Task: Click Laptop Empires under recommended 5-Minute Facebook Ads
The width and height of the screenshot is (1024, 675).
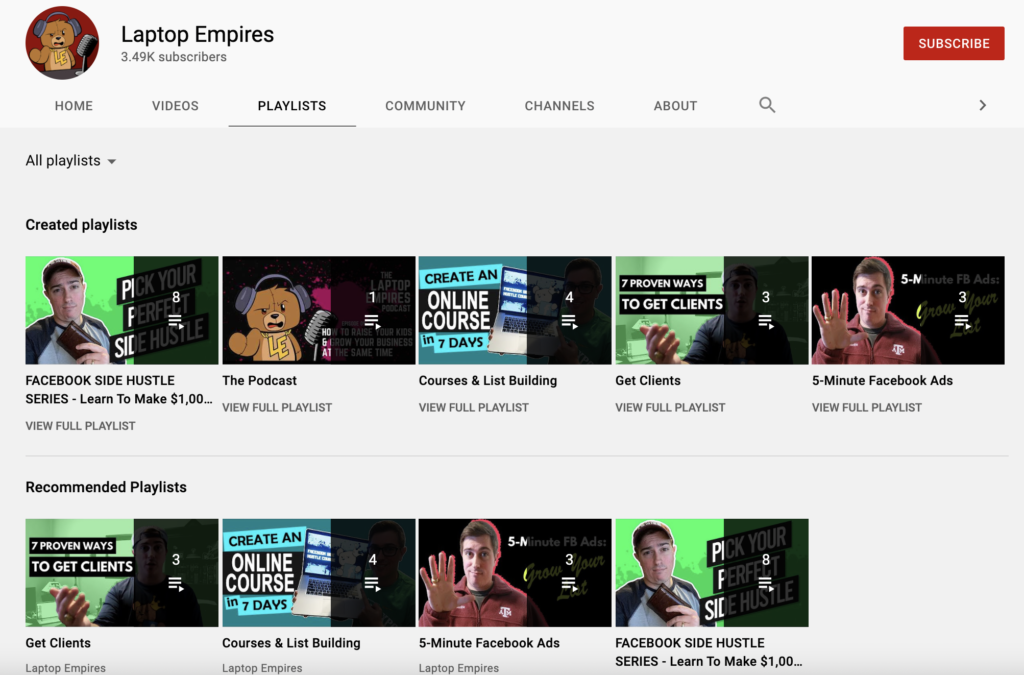Action: coord(458,668)
